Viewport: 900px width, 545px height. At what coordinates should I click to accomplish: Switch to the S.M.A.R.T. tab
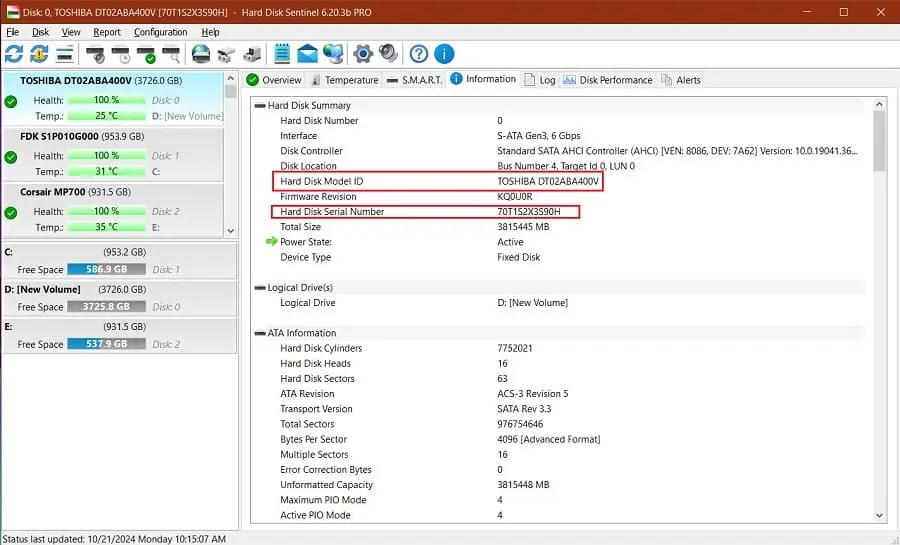[x=415, y=80]
